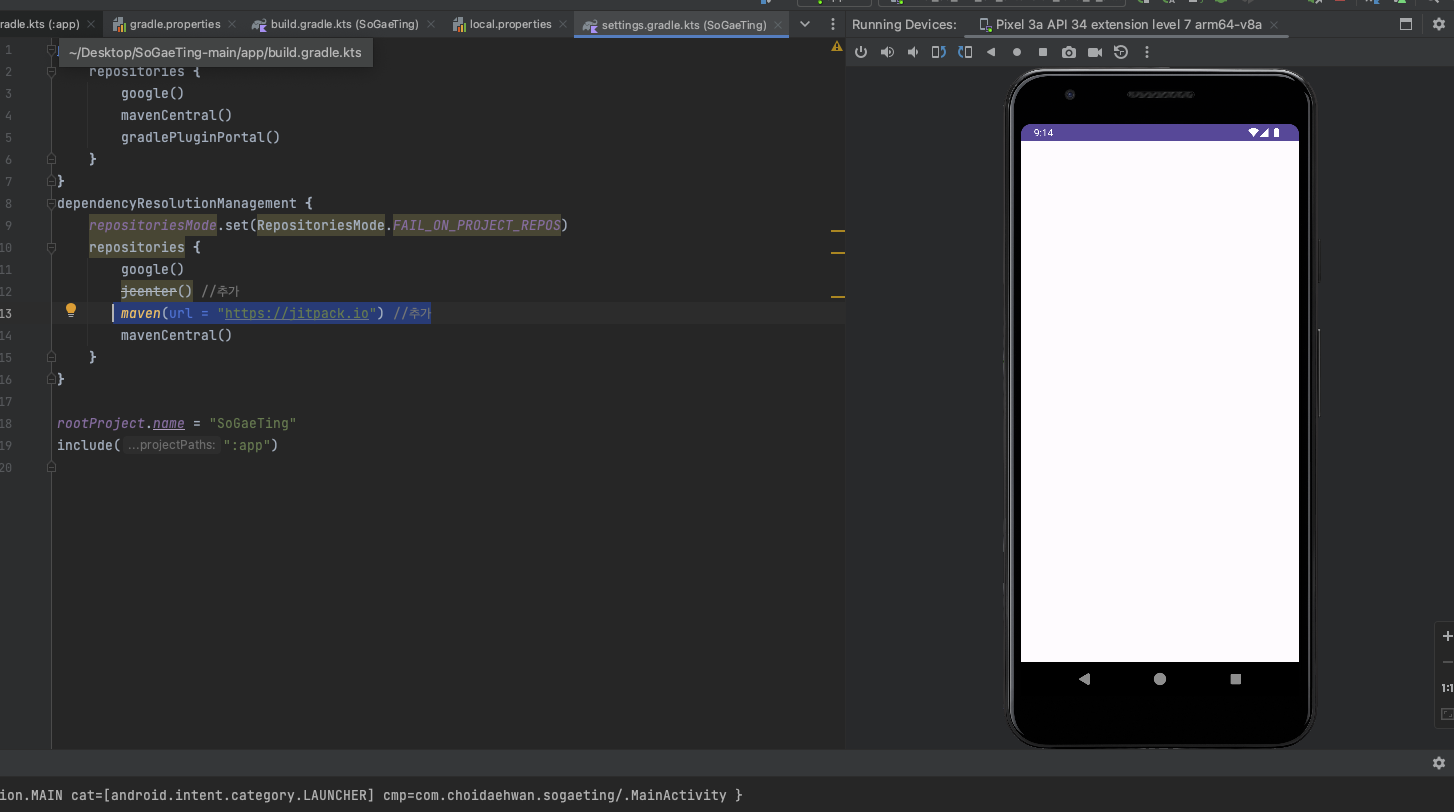Screen dimensions: 1454x812
Task: Rotate emulator device right
Action: coord(964,52)
